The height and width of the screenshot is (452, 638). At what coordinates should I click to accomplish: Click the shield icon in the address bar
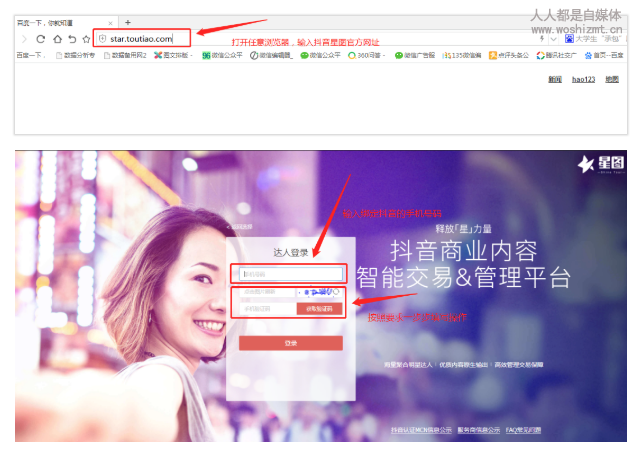pyautogui.click(x=103, y=39)
